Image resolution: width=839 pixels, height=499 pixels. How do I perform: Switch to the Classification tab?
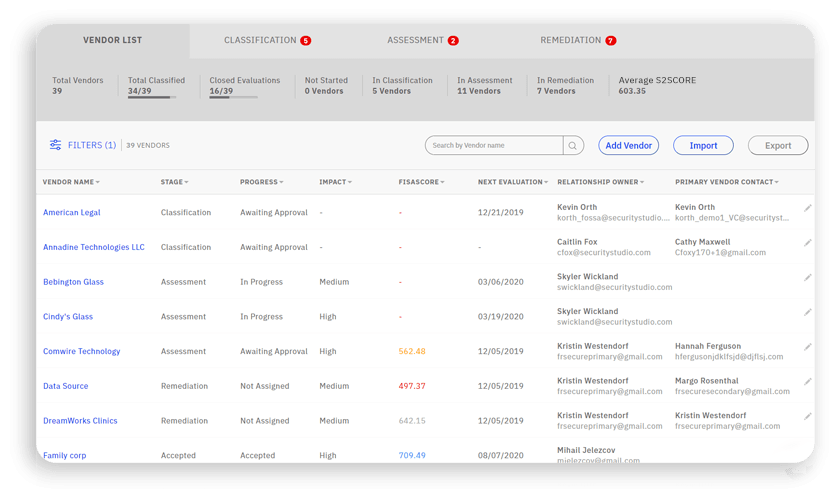pyautogui.click(x=267, y=40)
